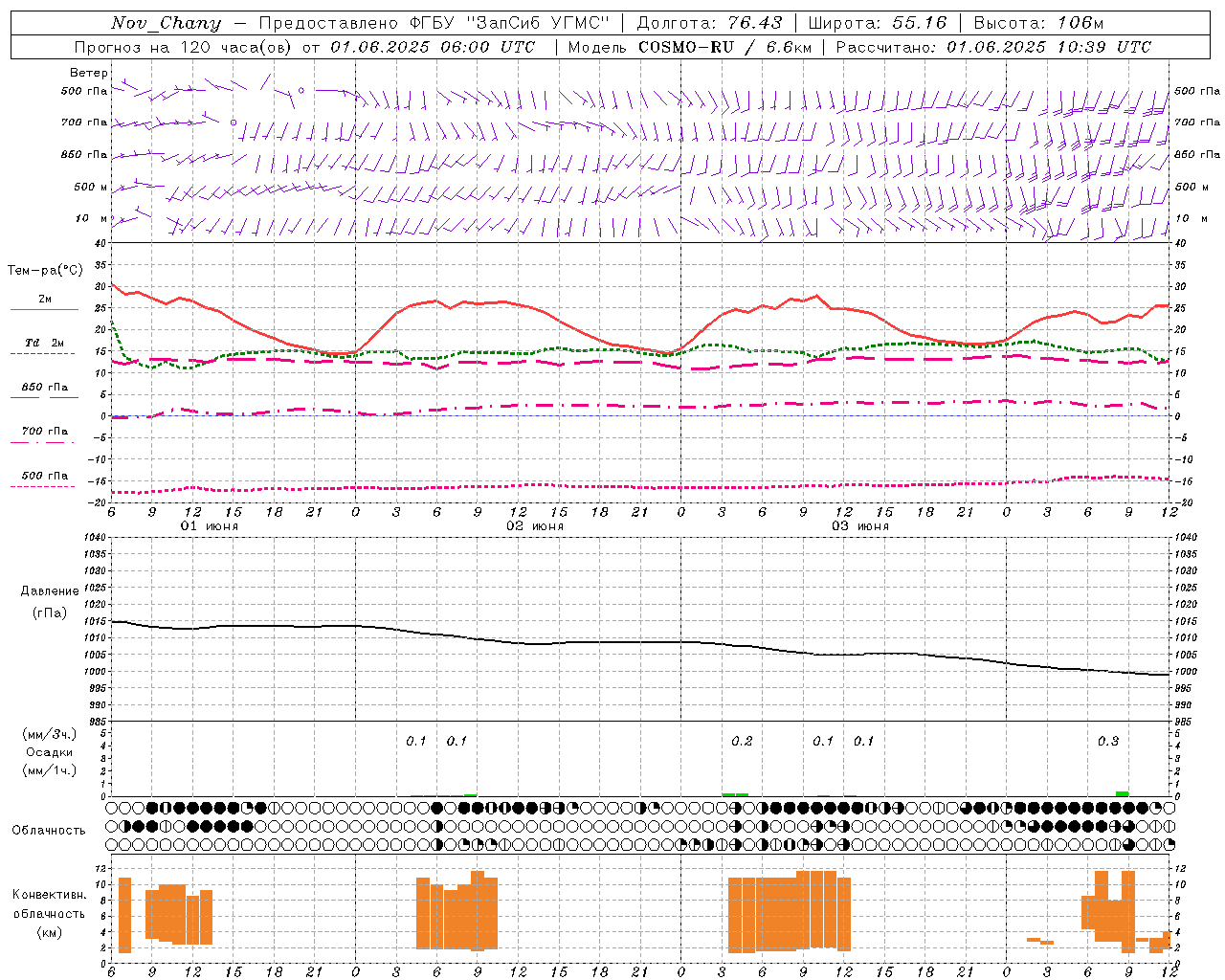Click the Высота: 106м header field
The width and height of the screenshot is (1225, 980).
tap(1038, 23)
